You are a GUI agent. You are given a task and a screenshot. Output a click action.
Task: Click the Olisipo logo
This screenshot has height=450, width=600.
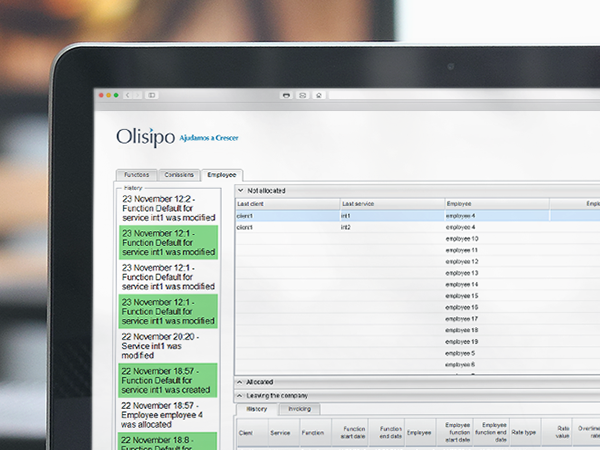(x=145, y=138)
